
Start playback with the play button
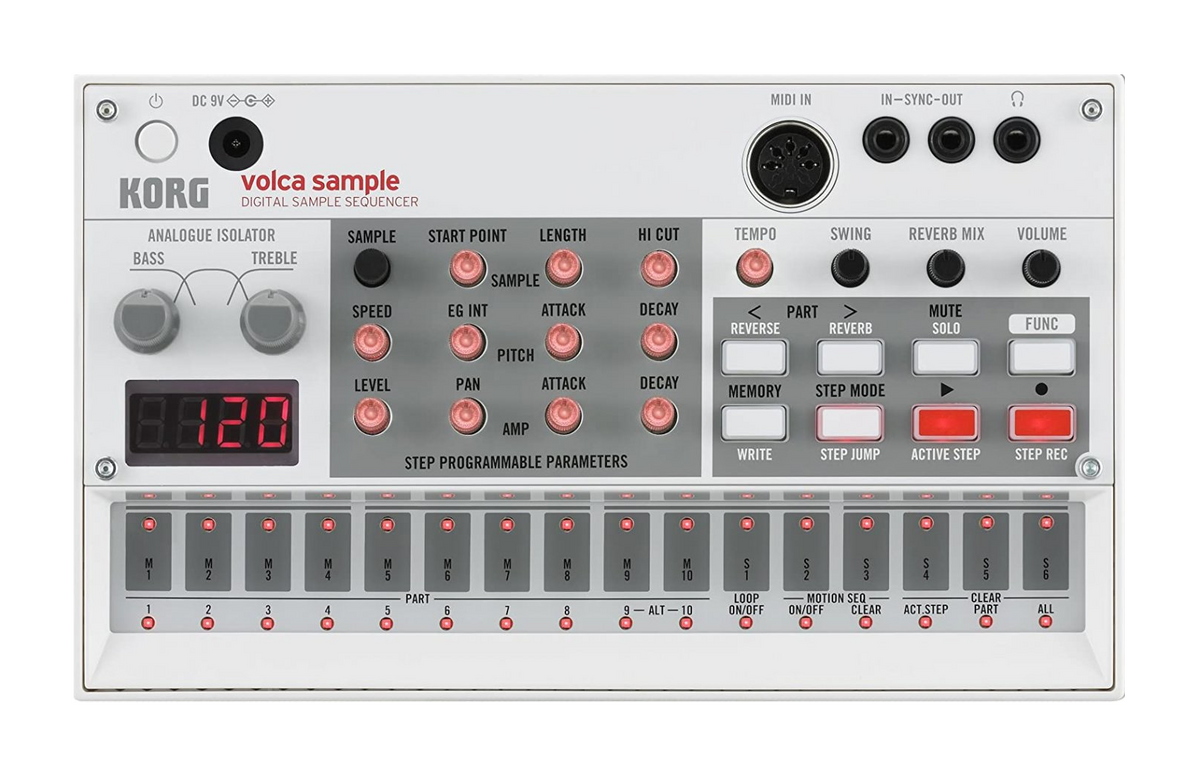(945, 423)
